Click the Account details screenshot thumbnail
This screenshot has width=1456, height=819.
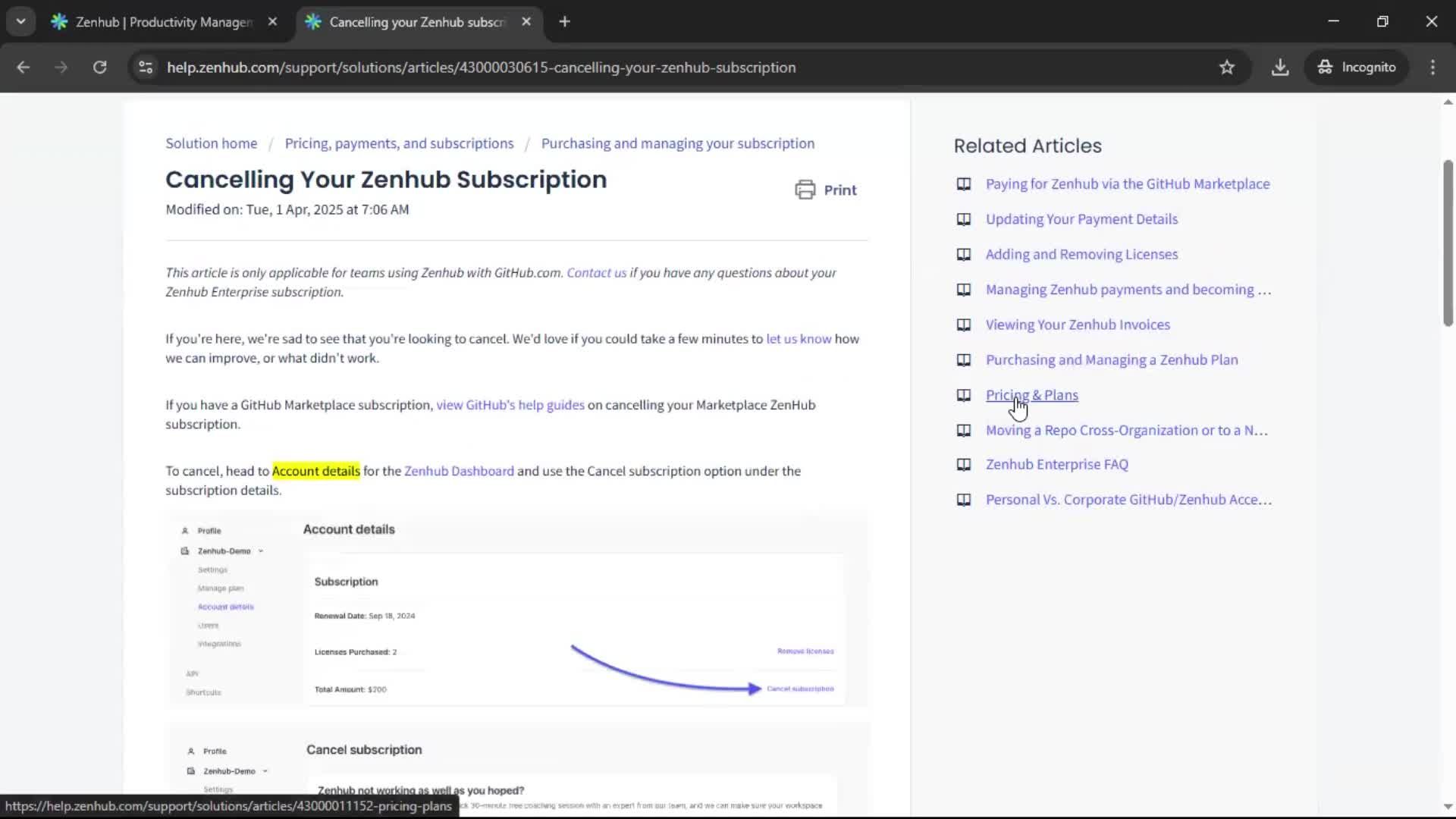(x=516, y=610)
